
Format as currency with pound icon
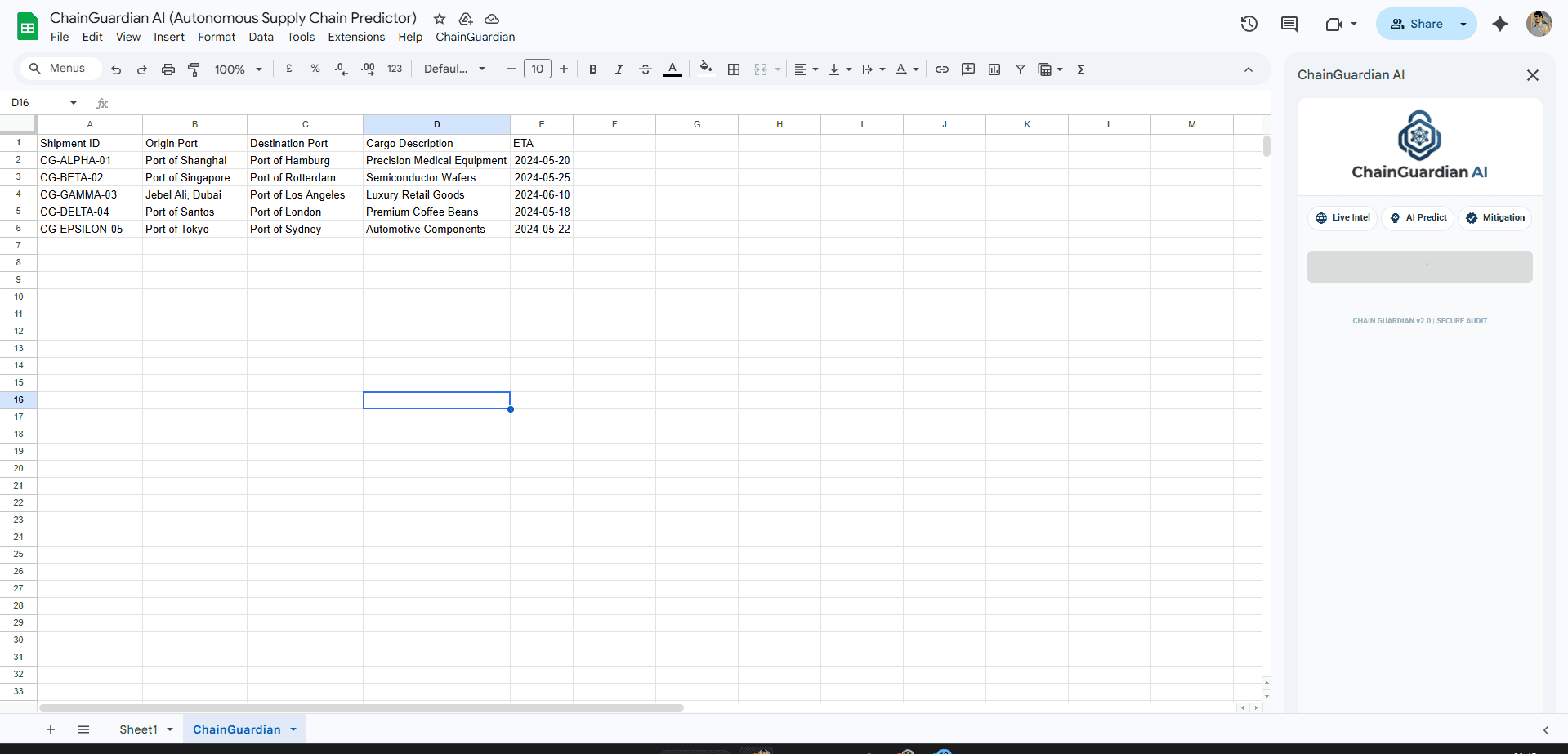[289, 69]
